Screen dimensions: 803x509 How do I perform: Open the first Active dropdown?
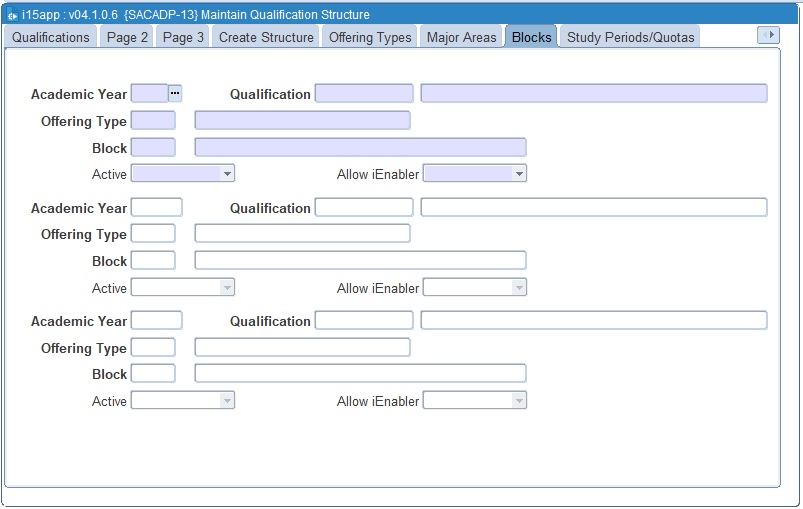[182, 174]
